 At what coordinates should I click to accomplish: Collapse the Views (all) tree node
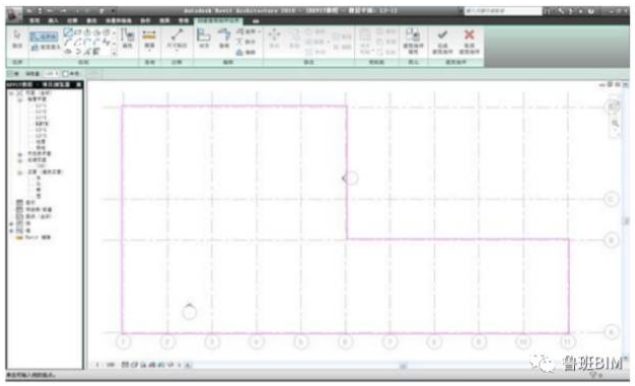12,93
